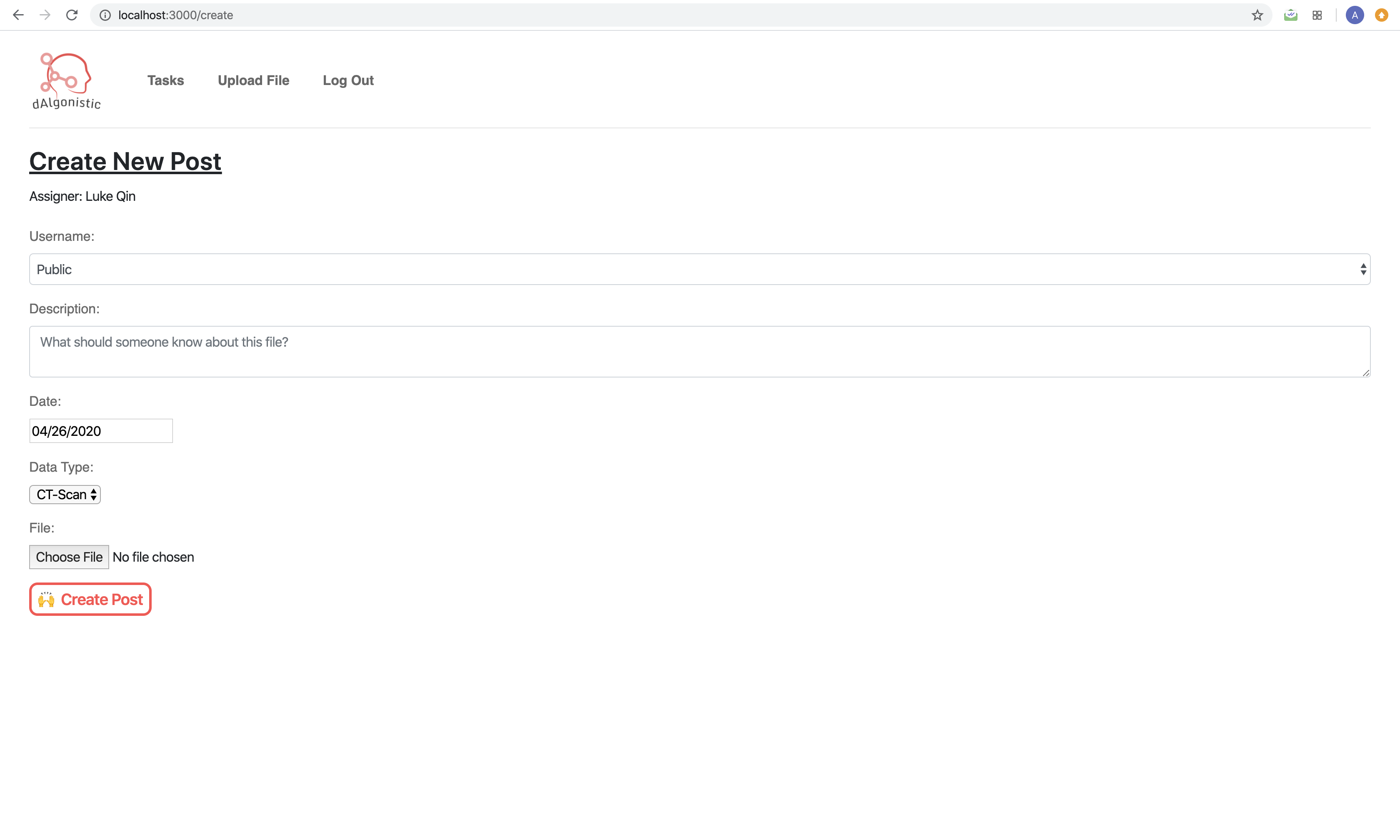1400x840 pixels.
Task: Click Choose File button
Action: click(69, 557)
